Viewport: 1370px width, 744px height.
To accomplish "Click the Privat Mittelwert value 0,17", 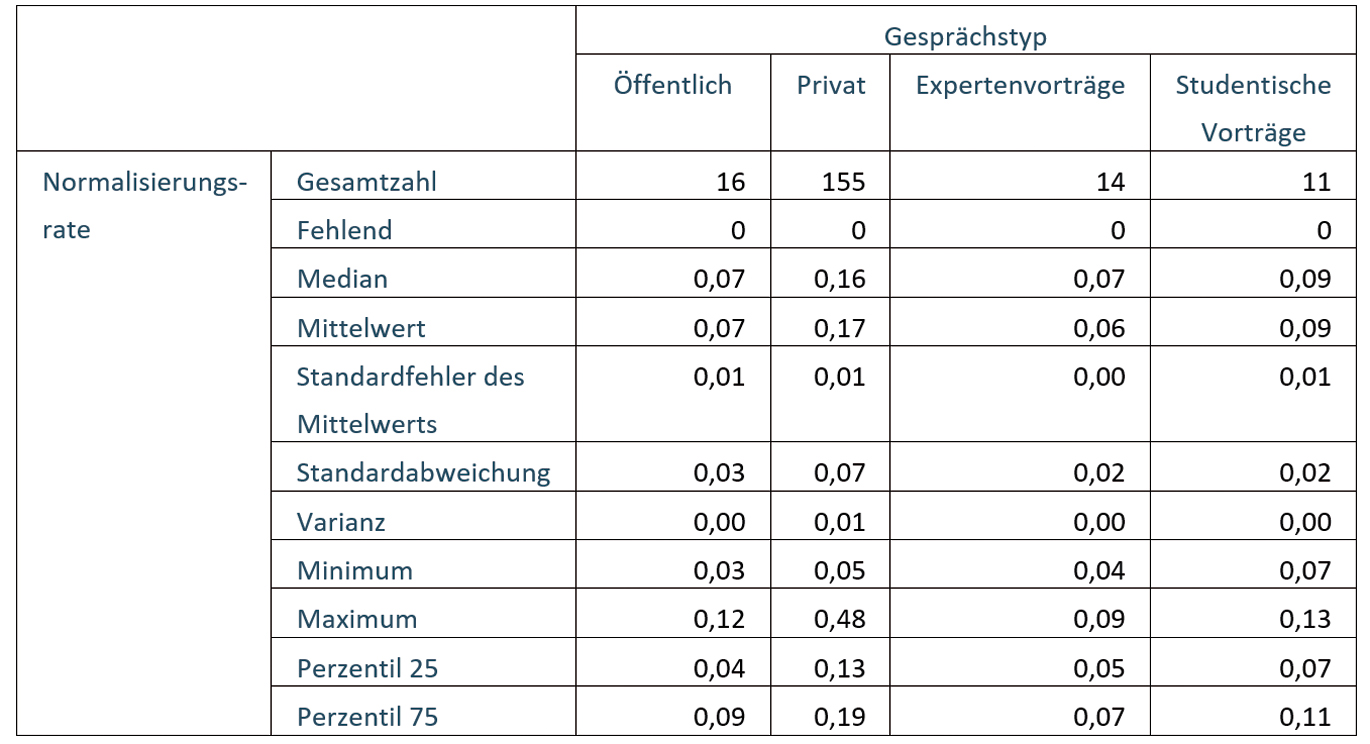I will pos(840,328).
